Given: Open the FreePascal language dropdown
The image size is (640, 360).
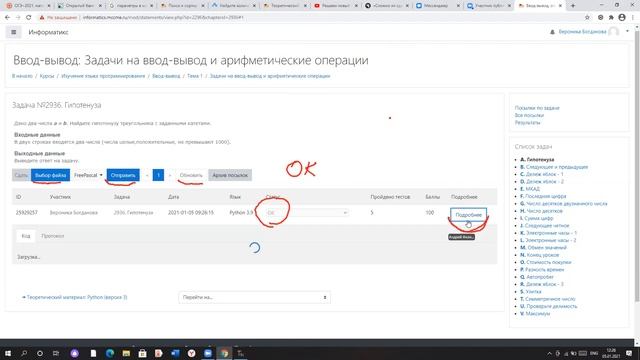Looking at the screenshot, I should pyautogui.click(x=88, y=175).
